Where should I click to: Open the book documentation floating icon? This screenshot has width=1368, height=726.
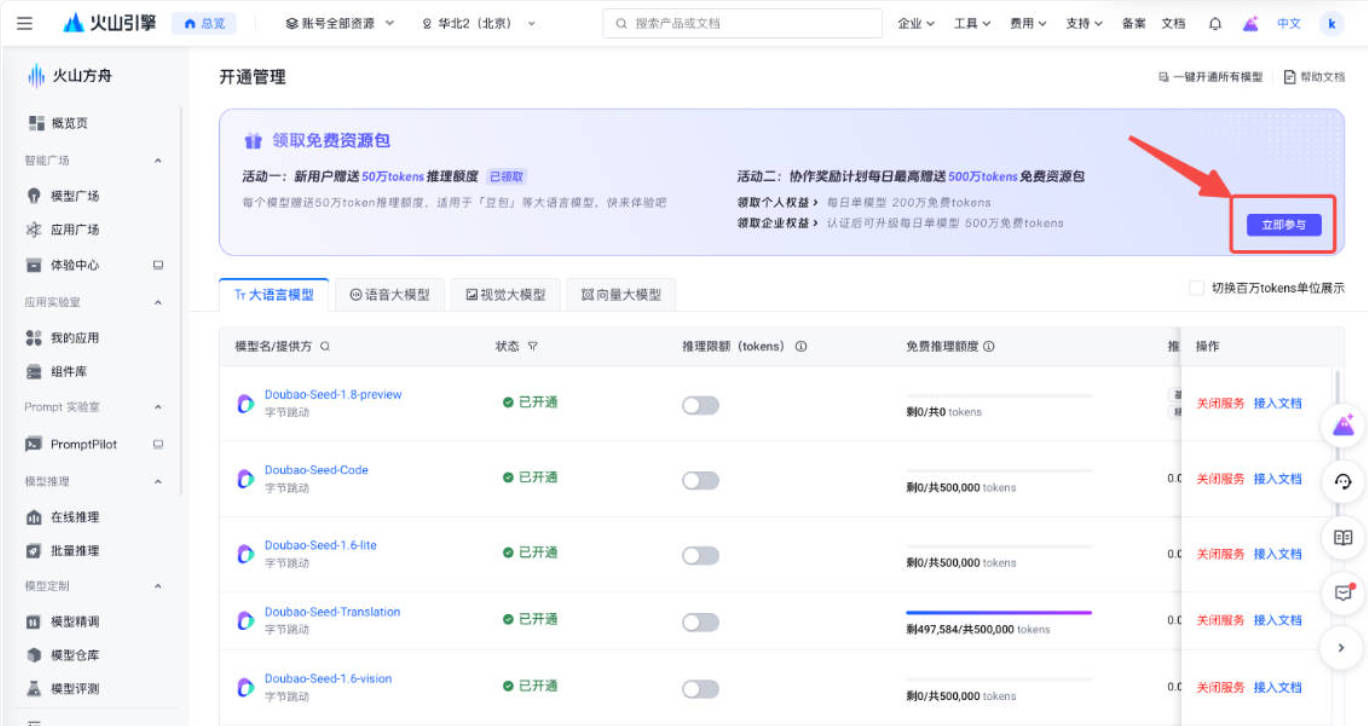click(x=1343, y=537)
